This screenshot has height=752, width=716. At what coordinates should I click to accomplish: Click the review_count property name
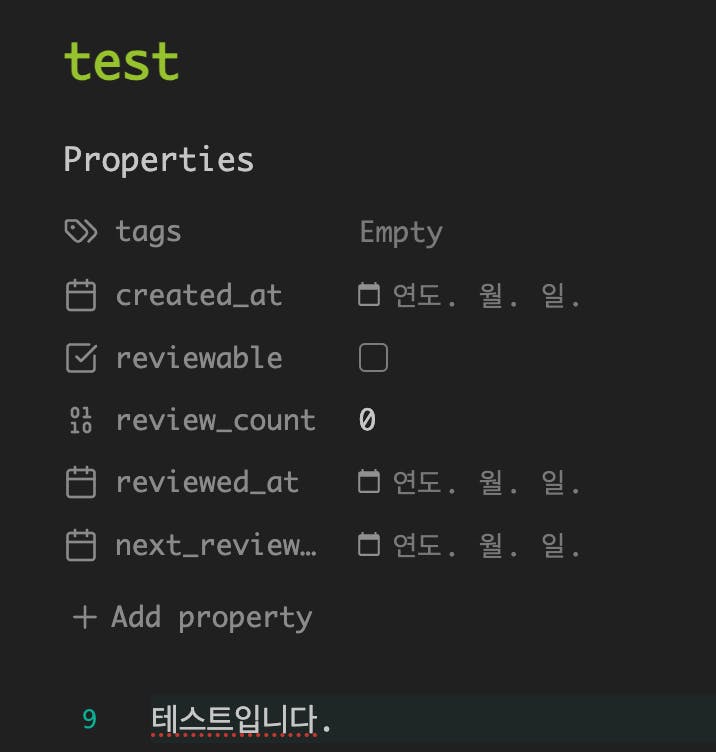pos(215,420)
